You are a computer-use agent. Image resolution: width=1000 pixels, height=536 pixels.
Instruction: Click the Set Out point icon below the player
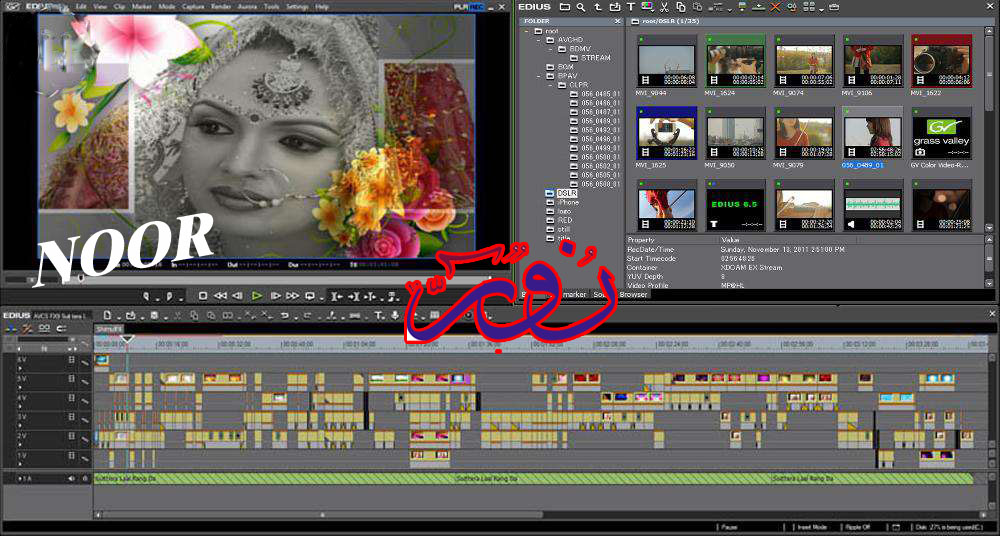(169, 296)
